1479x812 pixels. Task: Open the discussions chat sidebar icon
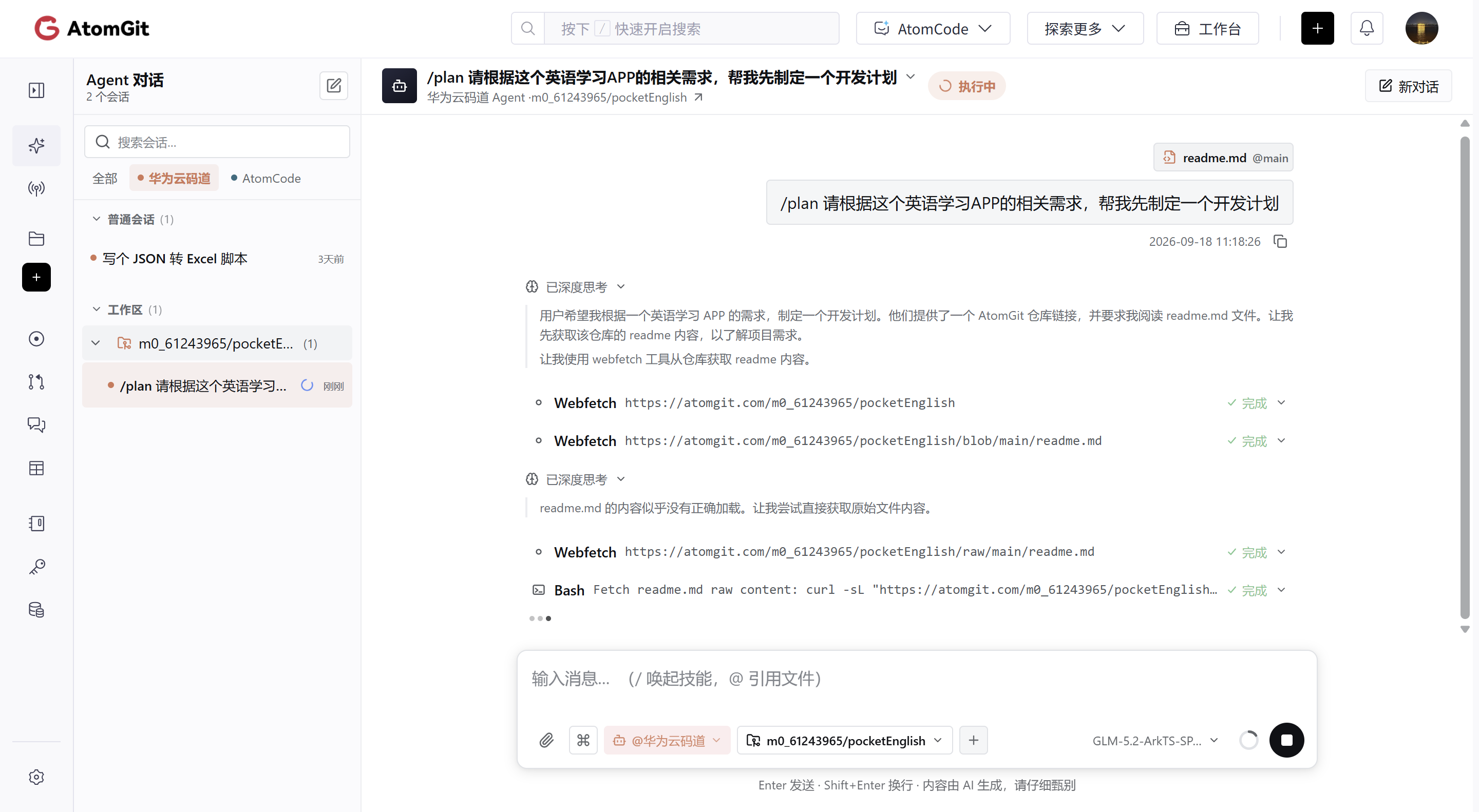[x=36, y=424]
